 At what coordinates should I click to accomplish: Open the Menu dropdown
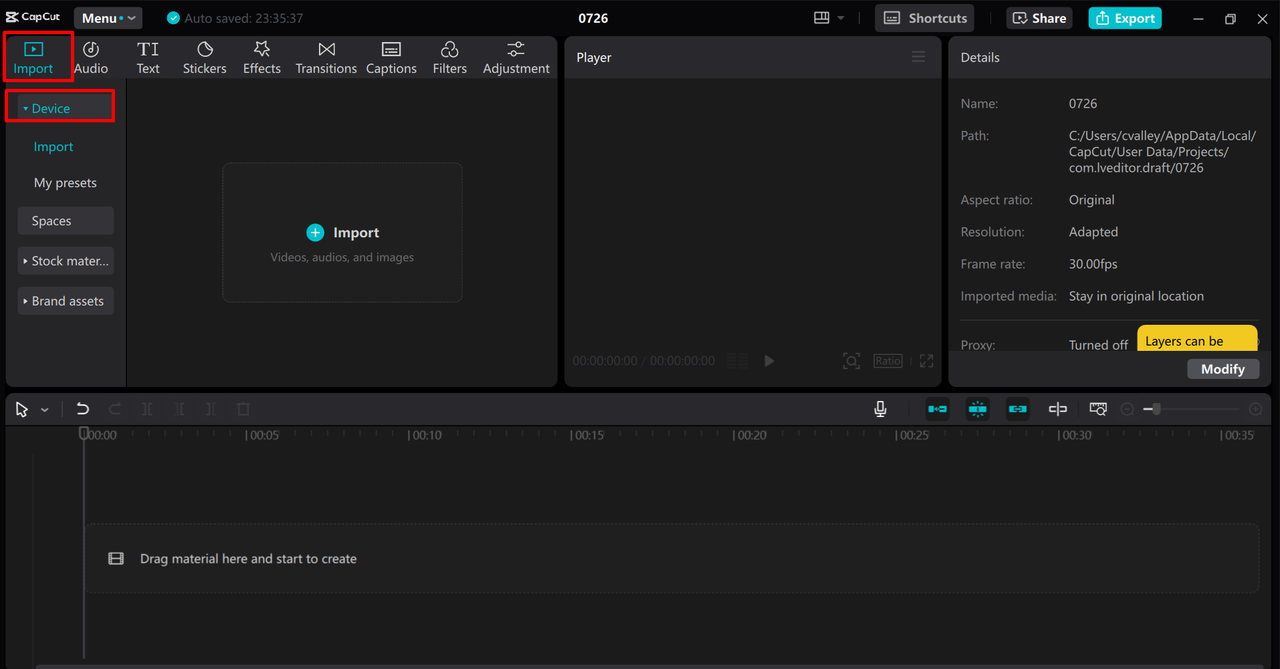click(x=108, y=18)
